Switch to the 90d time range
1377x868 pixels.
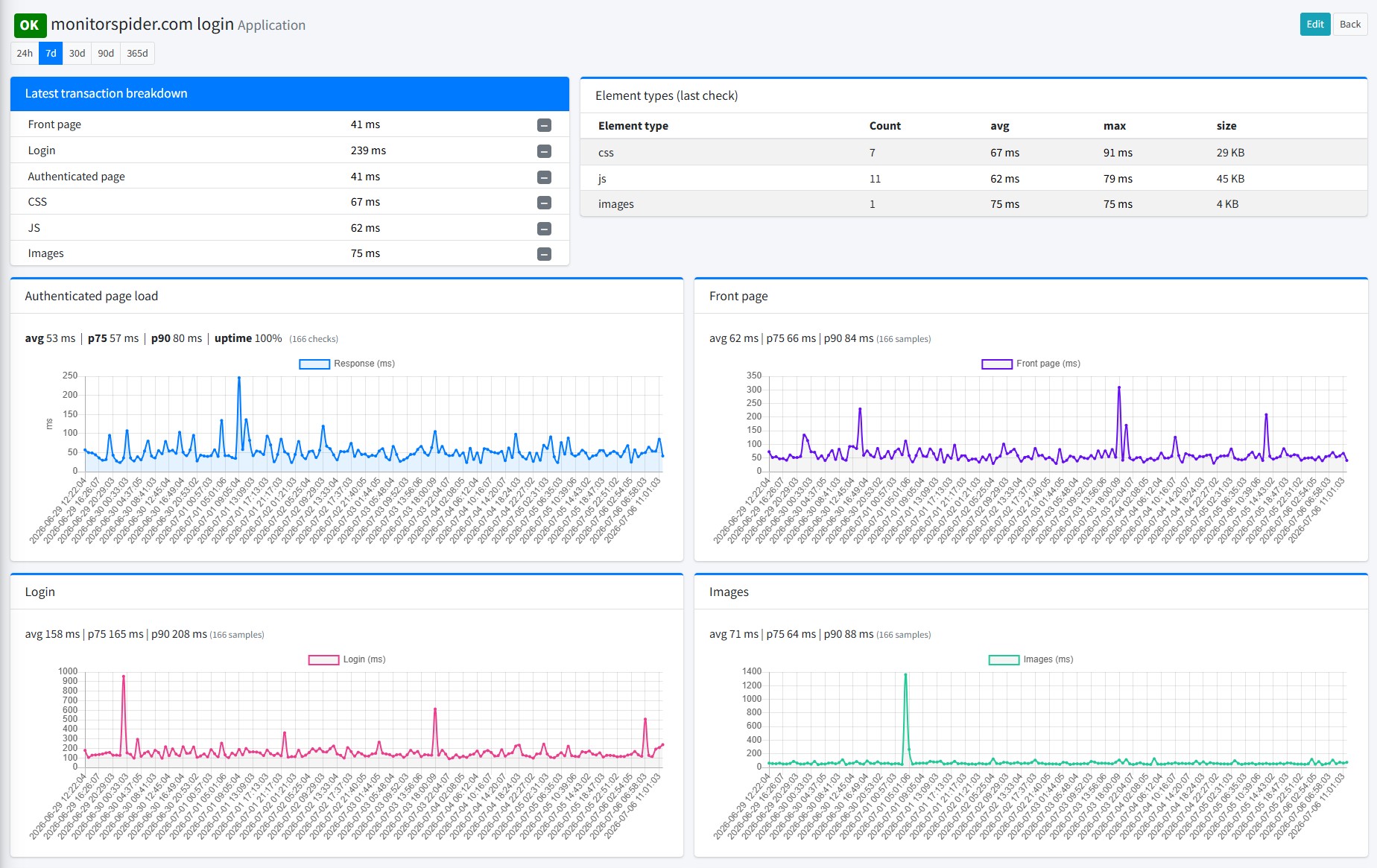pyautogui.click(x=106, y=53)
